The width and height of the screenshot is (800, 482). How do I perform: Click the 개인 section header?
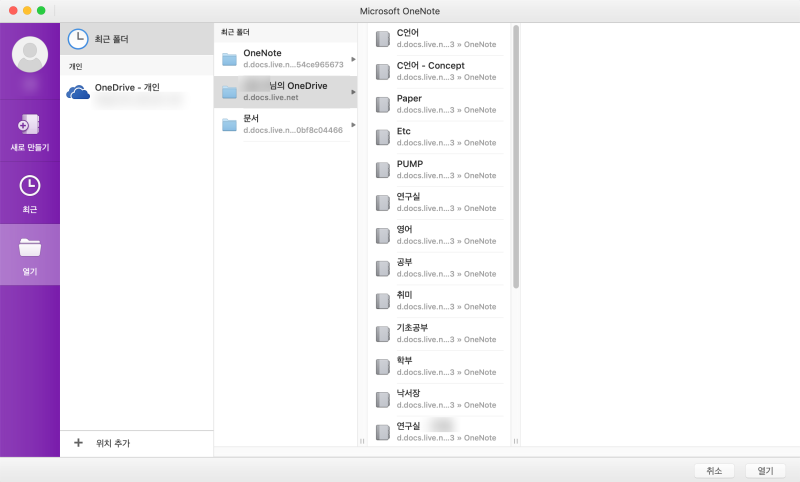[x=76, y=66]
